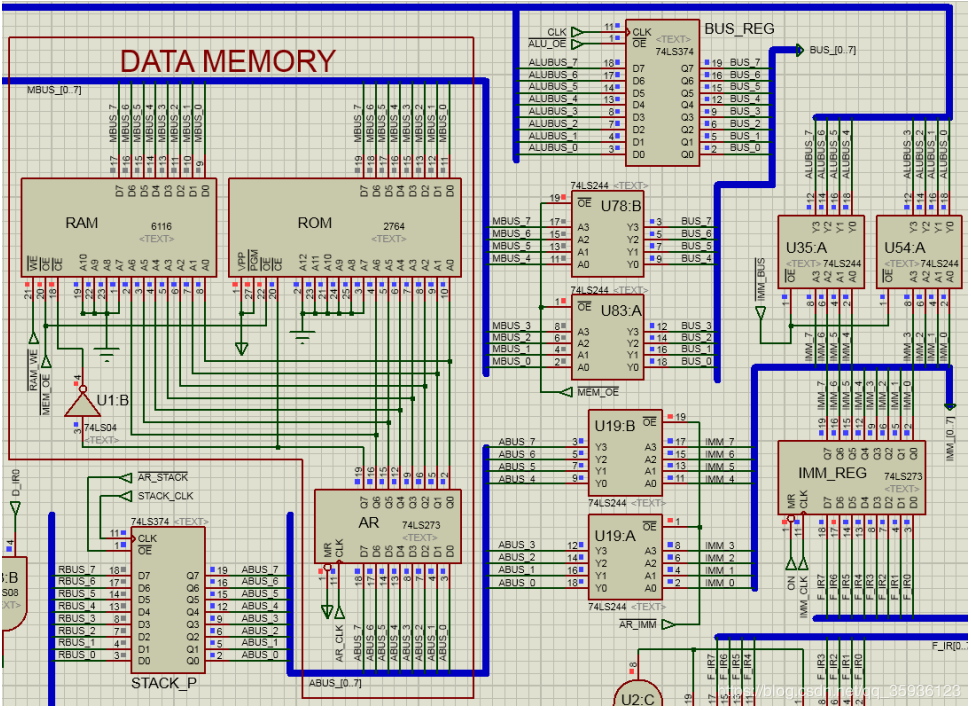
Task: Click the BUS_[0..7] output terminal arrow
Action: [x=799, y=49]
